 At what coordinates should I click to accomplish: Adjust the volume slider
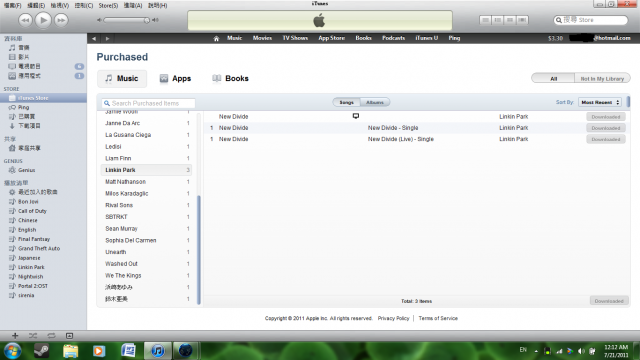tap(127, 20)
